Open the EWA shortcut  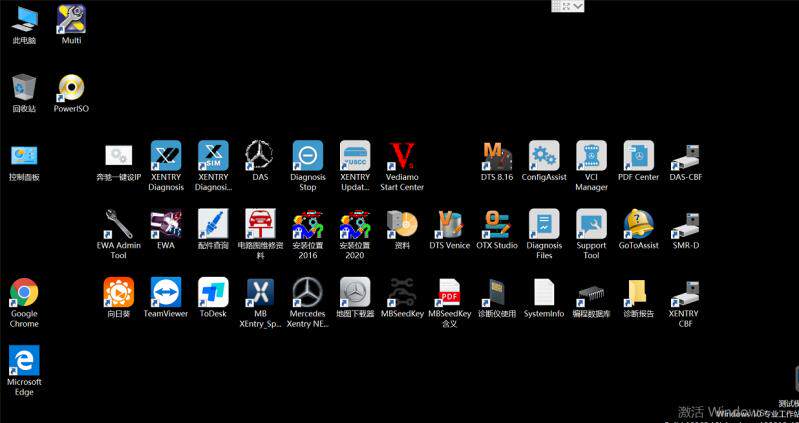pos(166,224)
